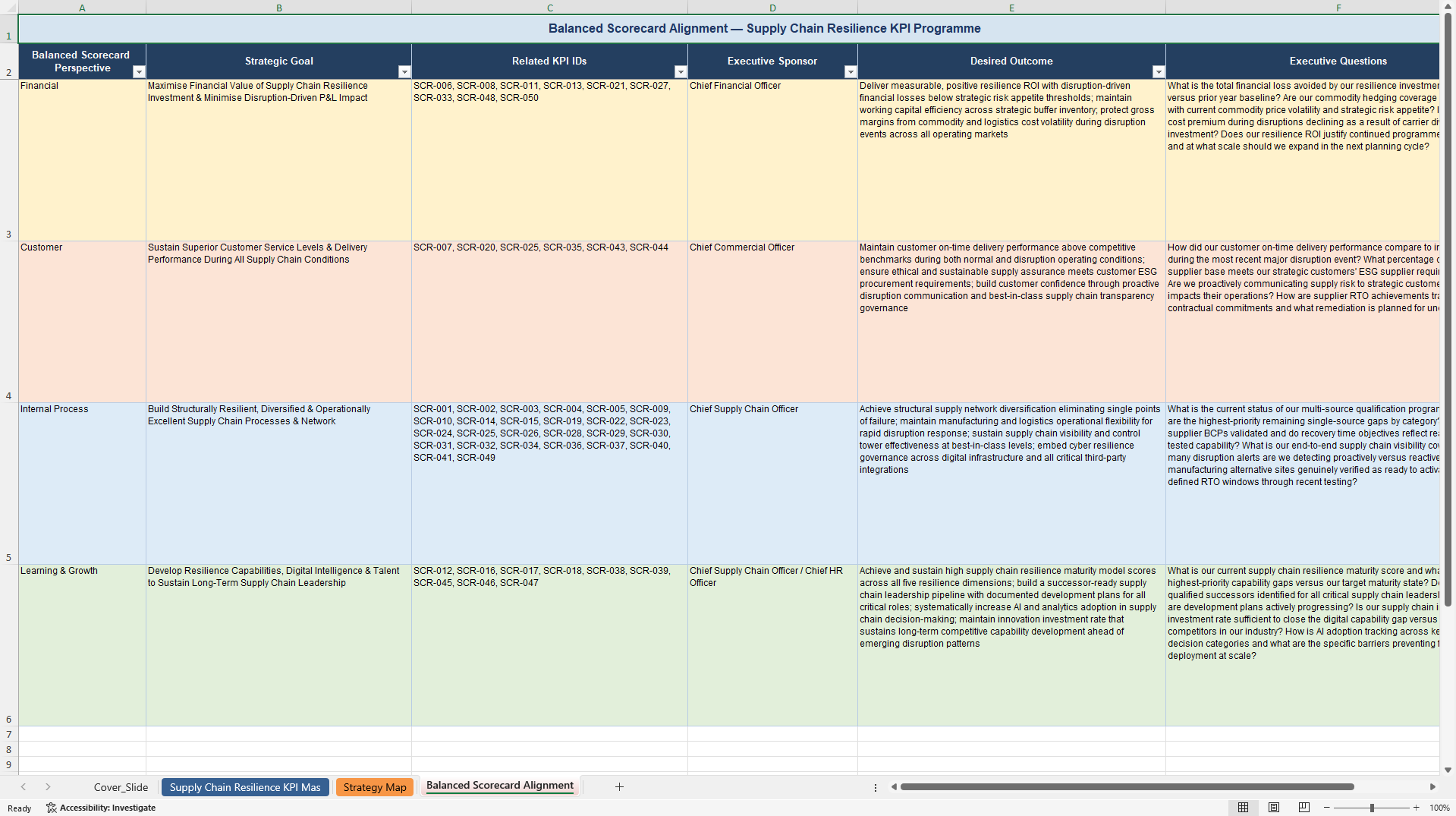Image resolution: width=1456 pixels, height=816 pixels.
Task: Open filter dropdown for Executive Sponsor column
Action: point(851,72)
